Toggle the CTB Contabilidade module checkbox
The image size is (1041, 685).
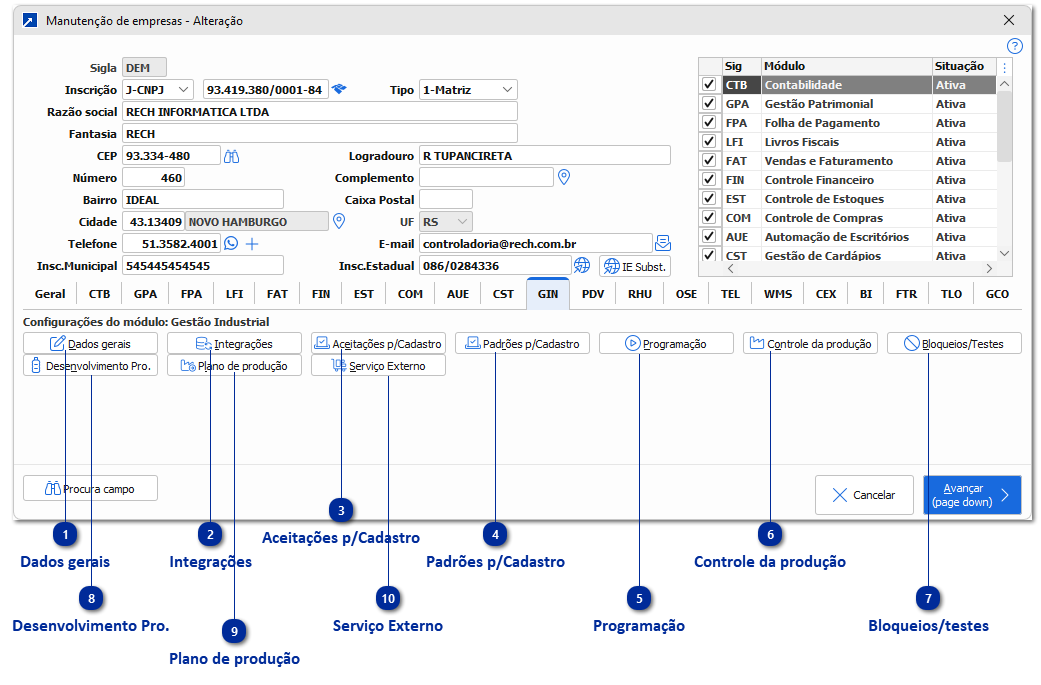click(709, 84)
